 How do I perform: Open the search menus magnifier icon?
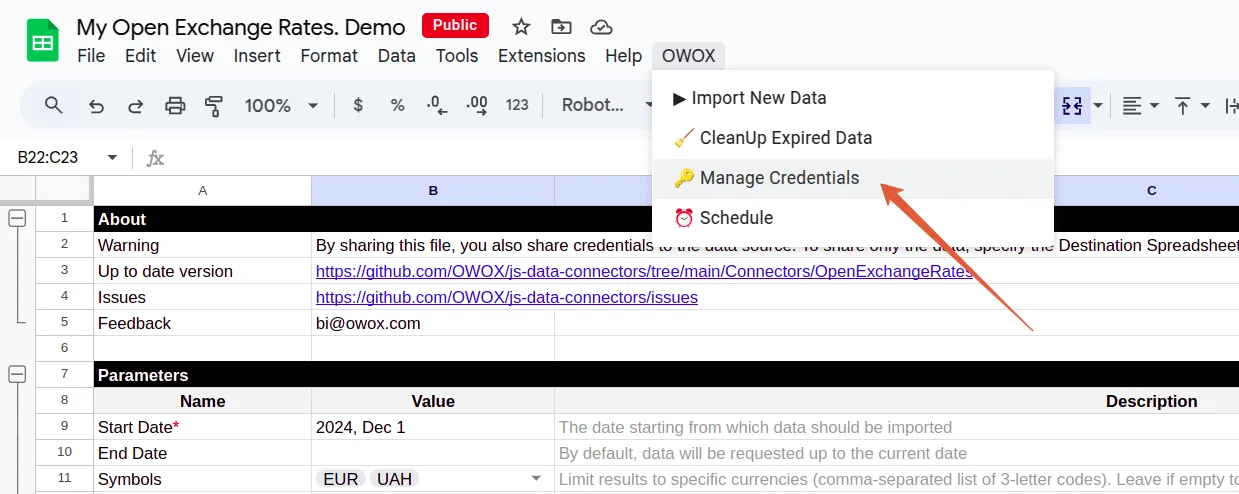tap(54, 105)
